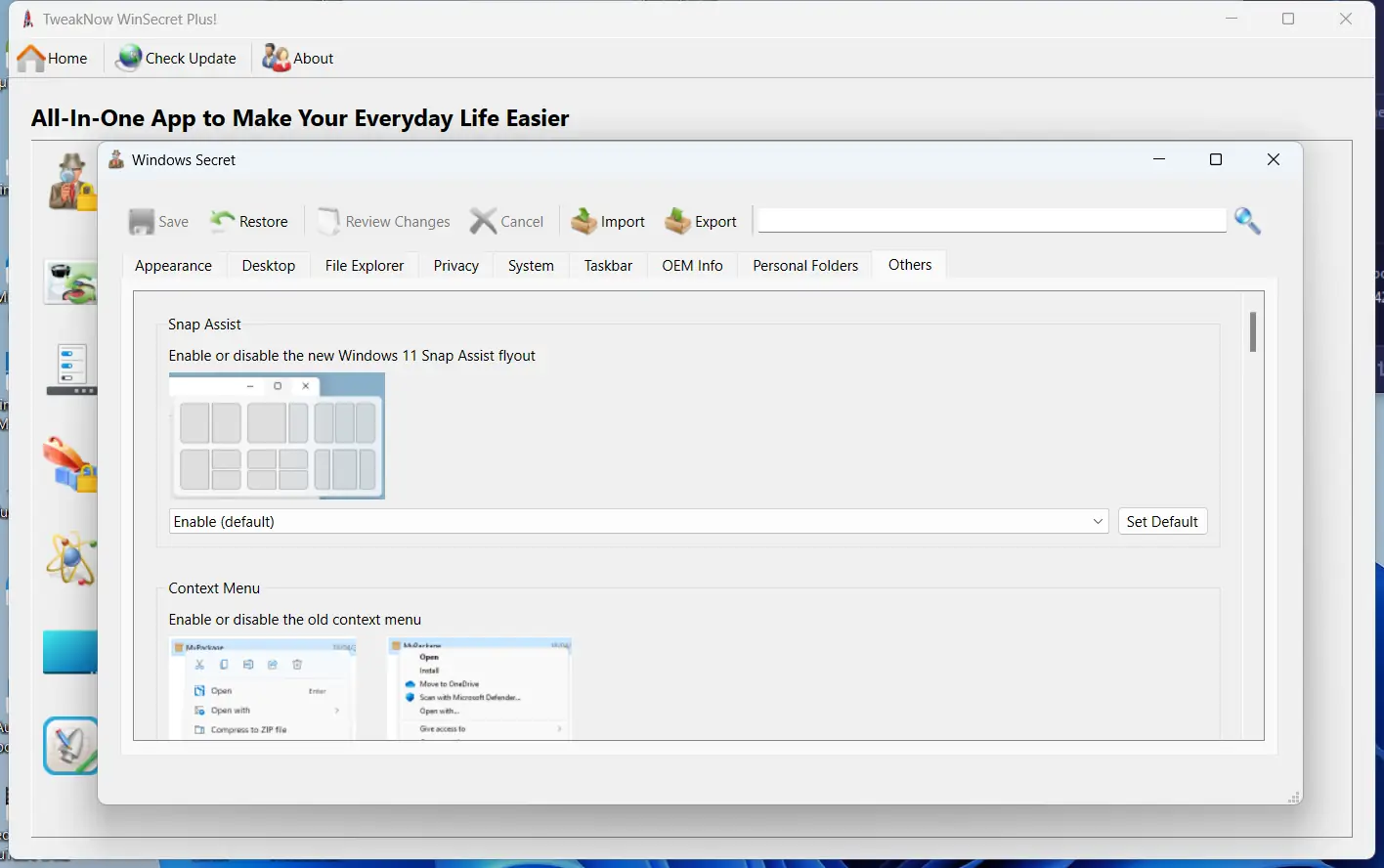Viewport: 1384px width, 868px height.
Task: Maximize the Windows Secret dialog
Action: coord(1216,159)
